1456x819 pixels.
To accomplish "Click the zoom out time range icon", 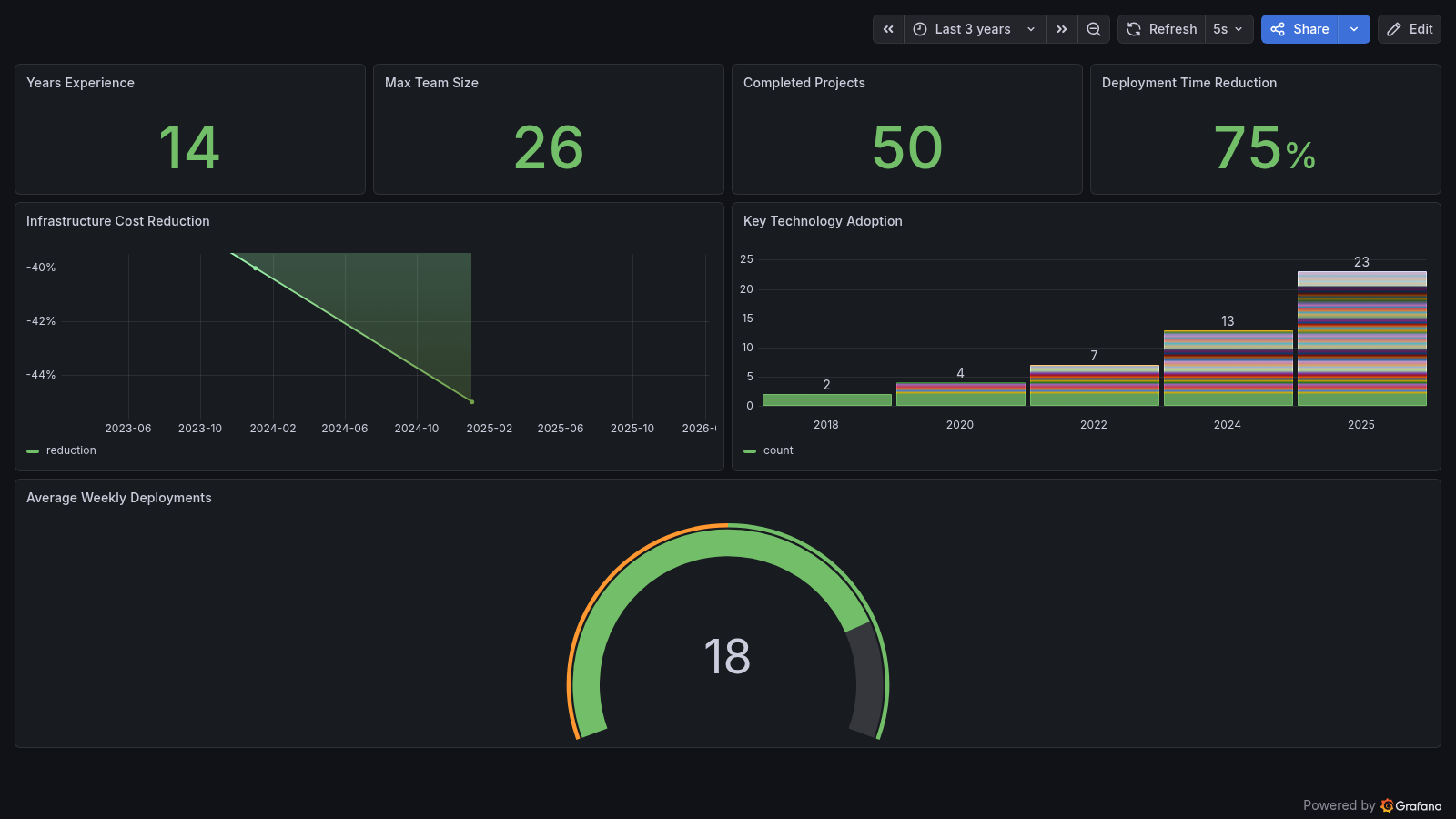I will (x=1094, y=29).
